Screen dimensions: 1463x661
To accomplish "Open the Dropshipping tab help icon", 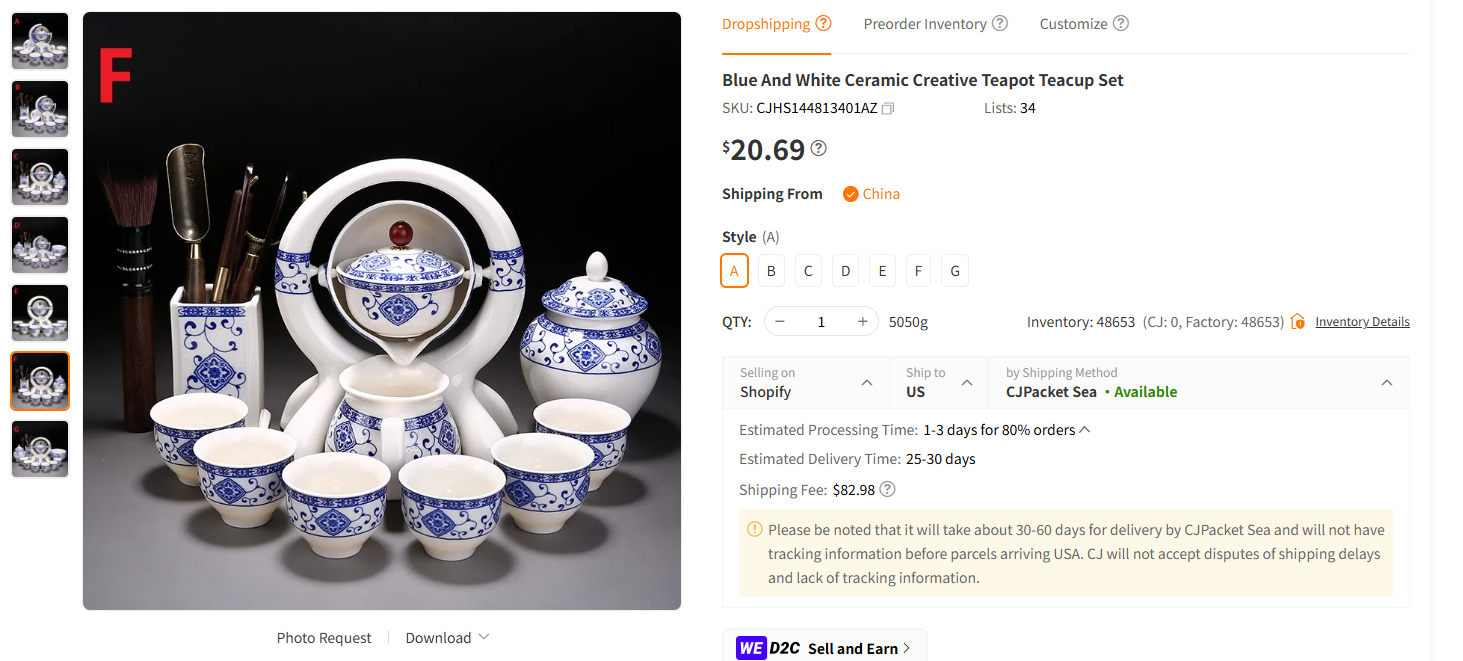I will (x=824, y=22).
